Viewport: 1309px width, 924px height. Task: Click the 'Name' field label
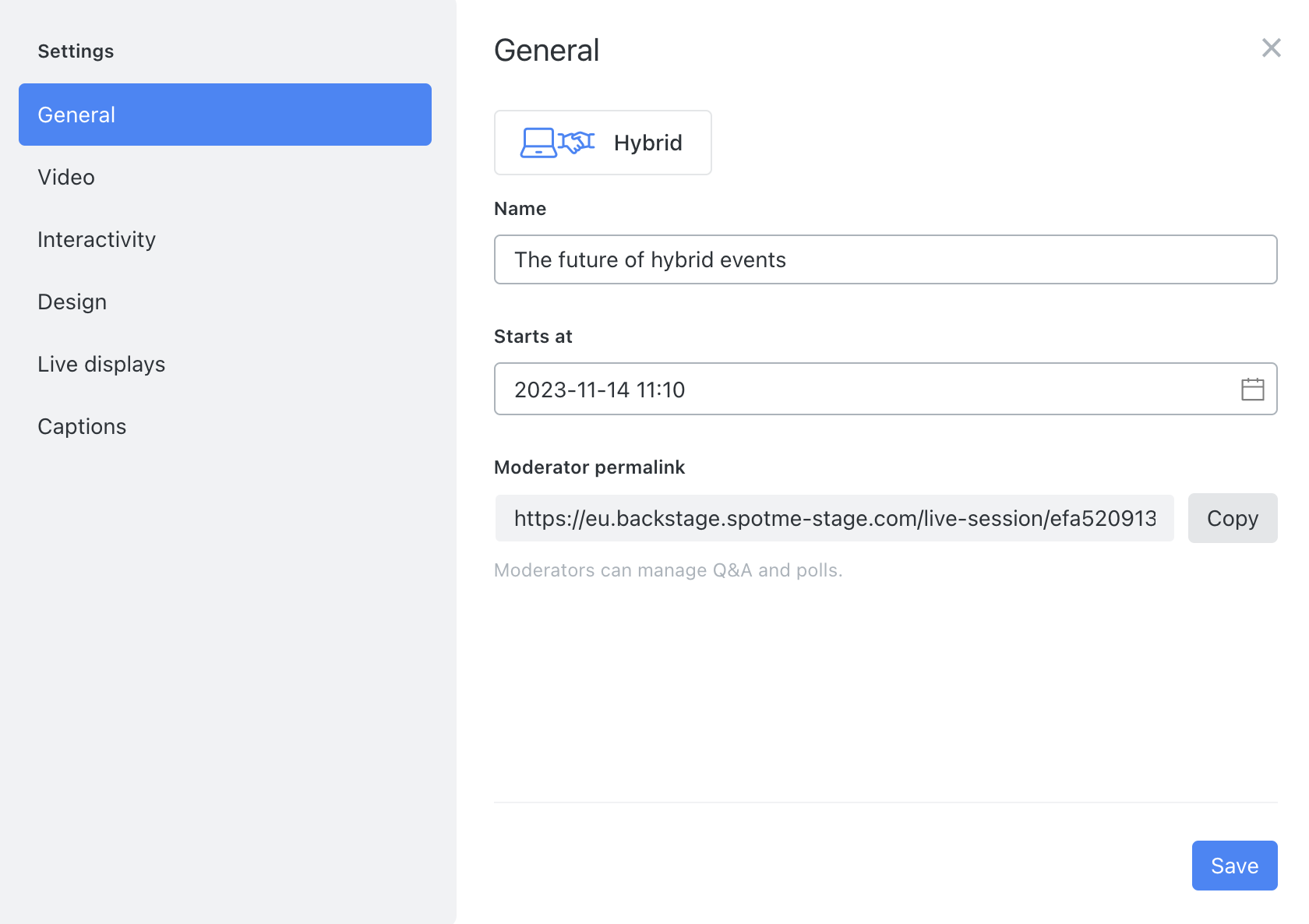click(x=520, y=209)
